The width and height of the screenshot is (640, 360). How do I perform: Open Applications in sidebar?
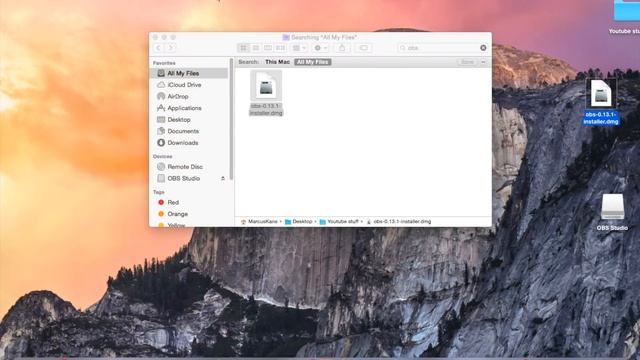(x=189, y=108)
